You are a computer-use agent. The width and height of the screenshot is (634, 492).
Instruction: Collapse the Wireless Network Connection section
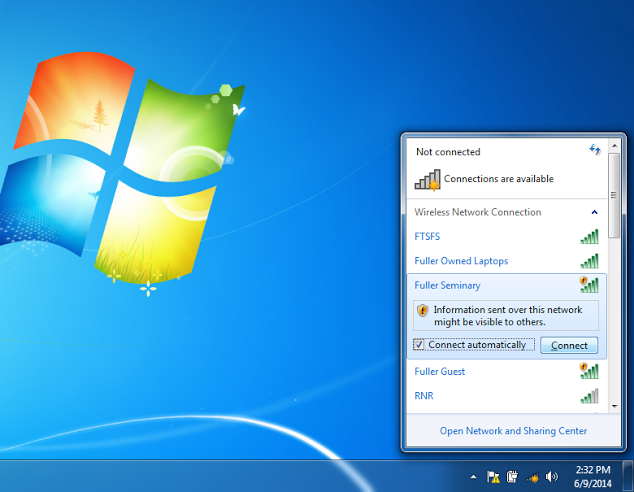594,212
